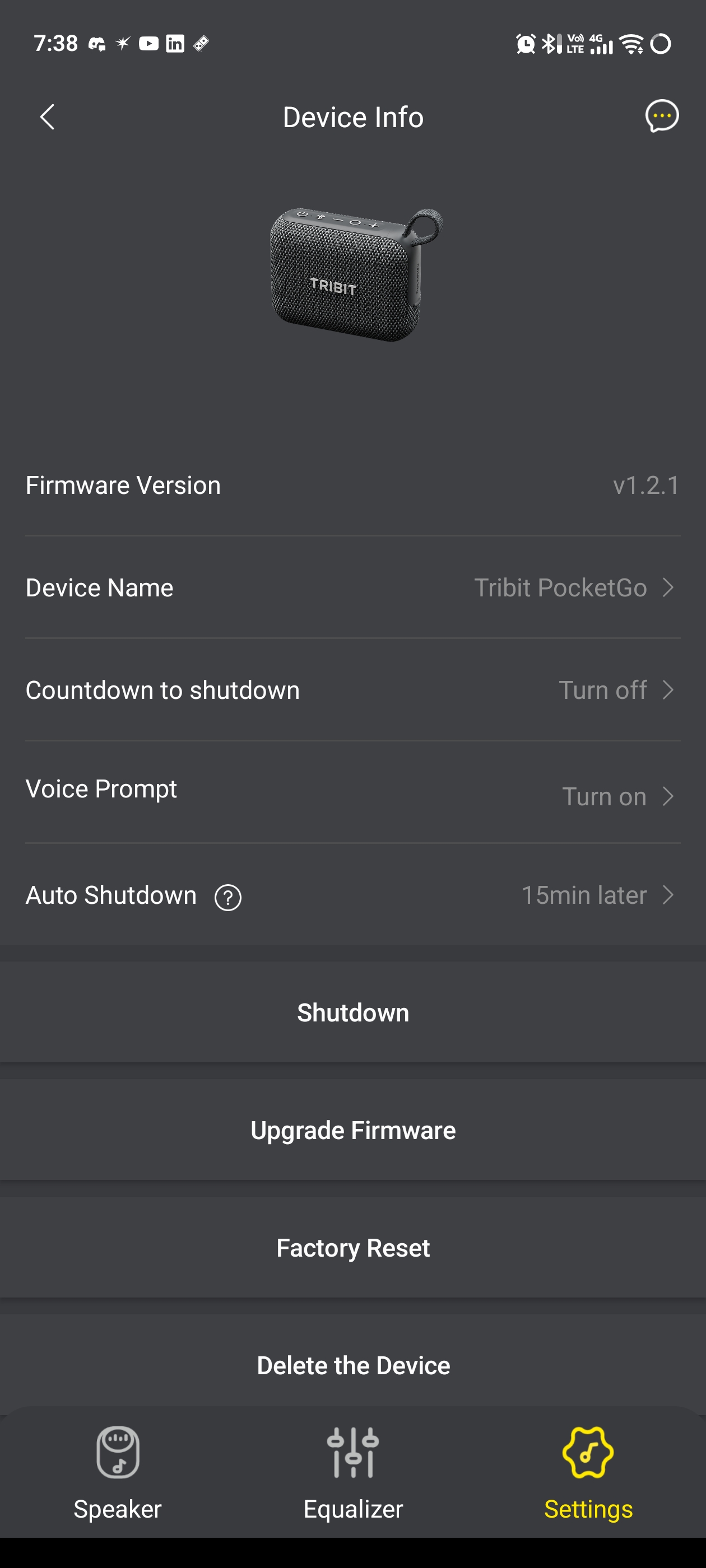Viewport: 706px width, 1568px height.
Task: Open the Voice Prompt chevron arrow
Action: pyautogui.click(x=668, y=797)
